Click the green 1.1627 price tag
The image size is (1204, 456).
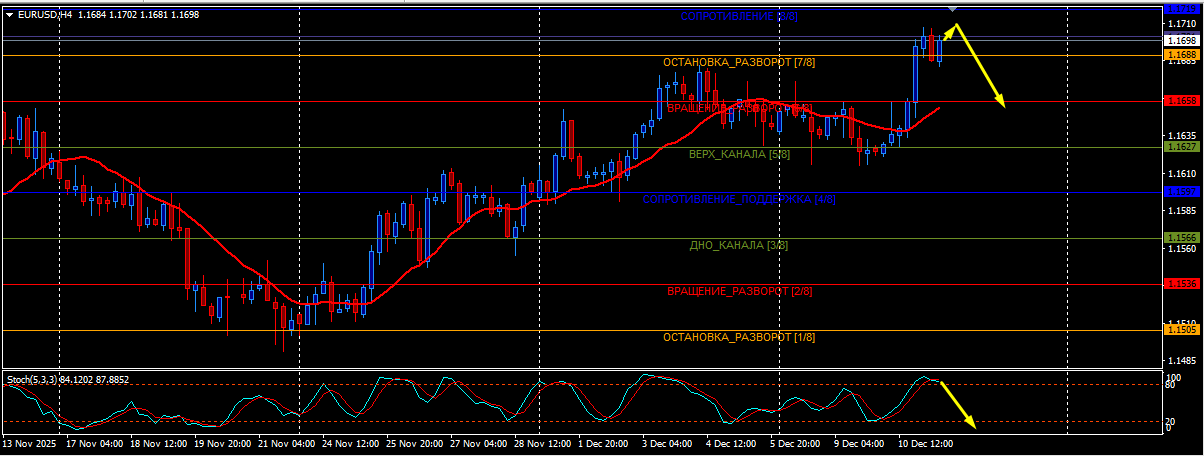click(x=1181, y=146)
